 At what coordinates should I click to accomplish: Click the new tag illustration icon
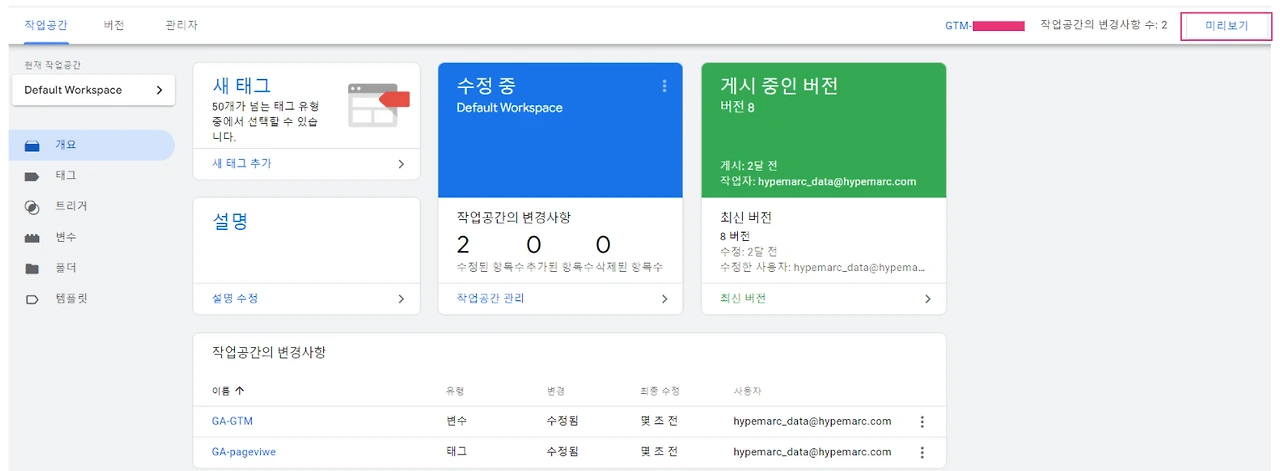pyautogui.click(x=379, y=104)
